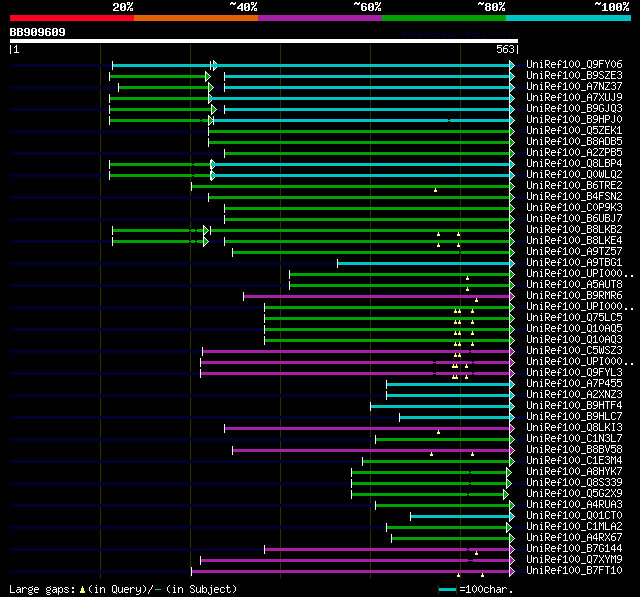Select label UniRef100_A4RX67
This screenshot has width=640, height=597.
pyautogui.click(x=574, y=538)
